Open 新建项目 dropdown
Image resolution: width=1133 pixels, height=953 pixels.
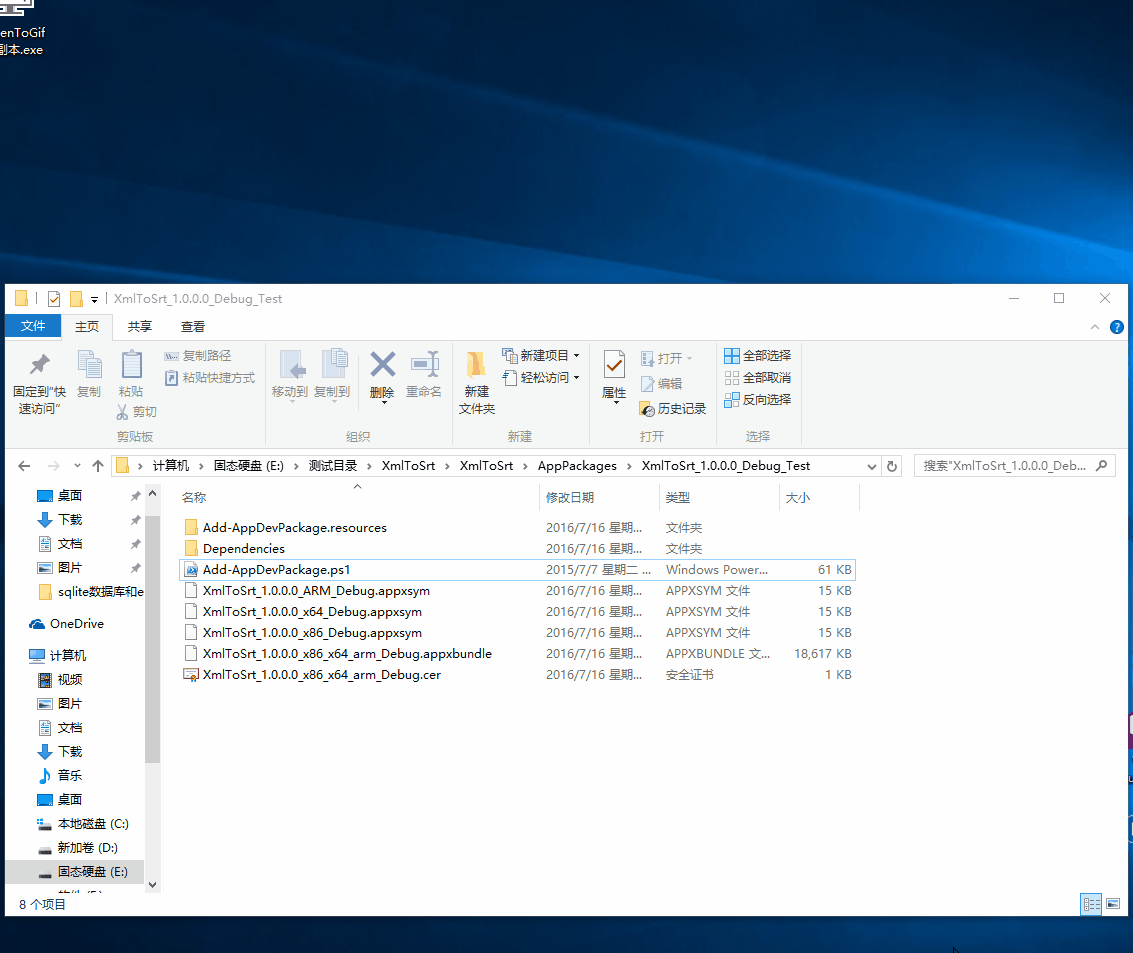coord(540,355)
